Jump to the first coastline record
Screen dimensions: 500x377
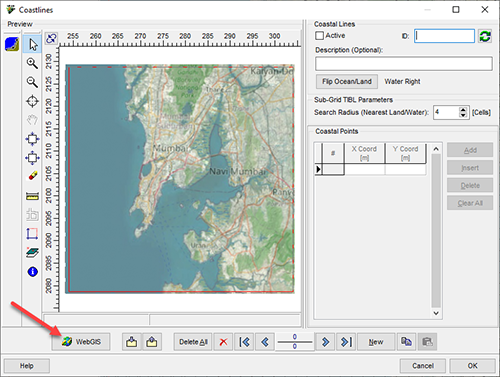[244, 342]
